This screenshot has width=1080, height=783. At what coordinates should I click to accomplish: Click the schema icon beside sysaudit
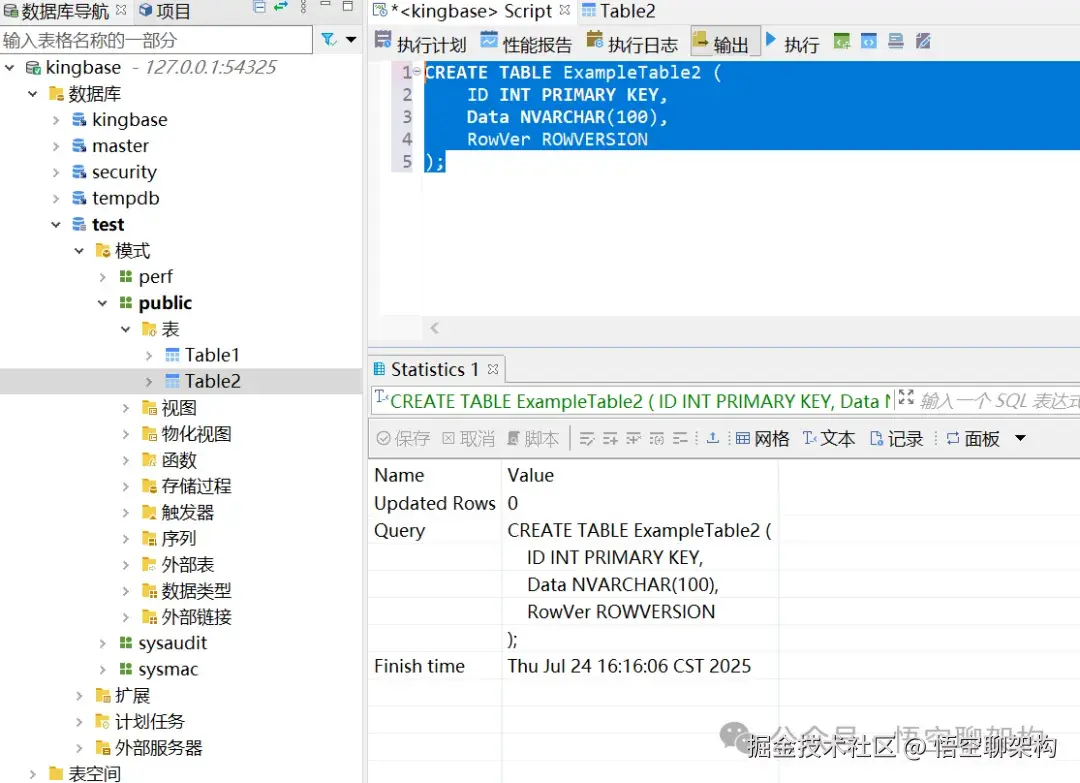point(125,643)
